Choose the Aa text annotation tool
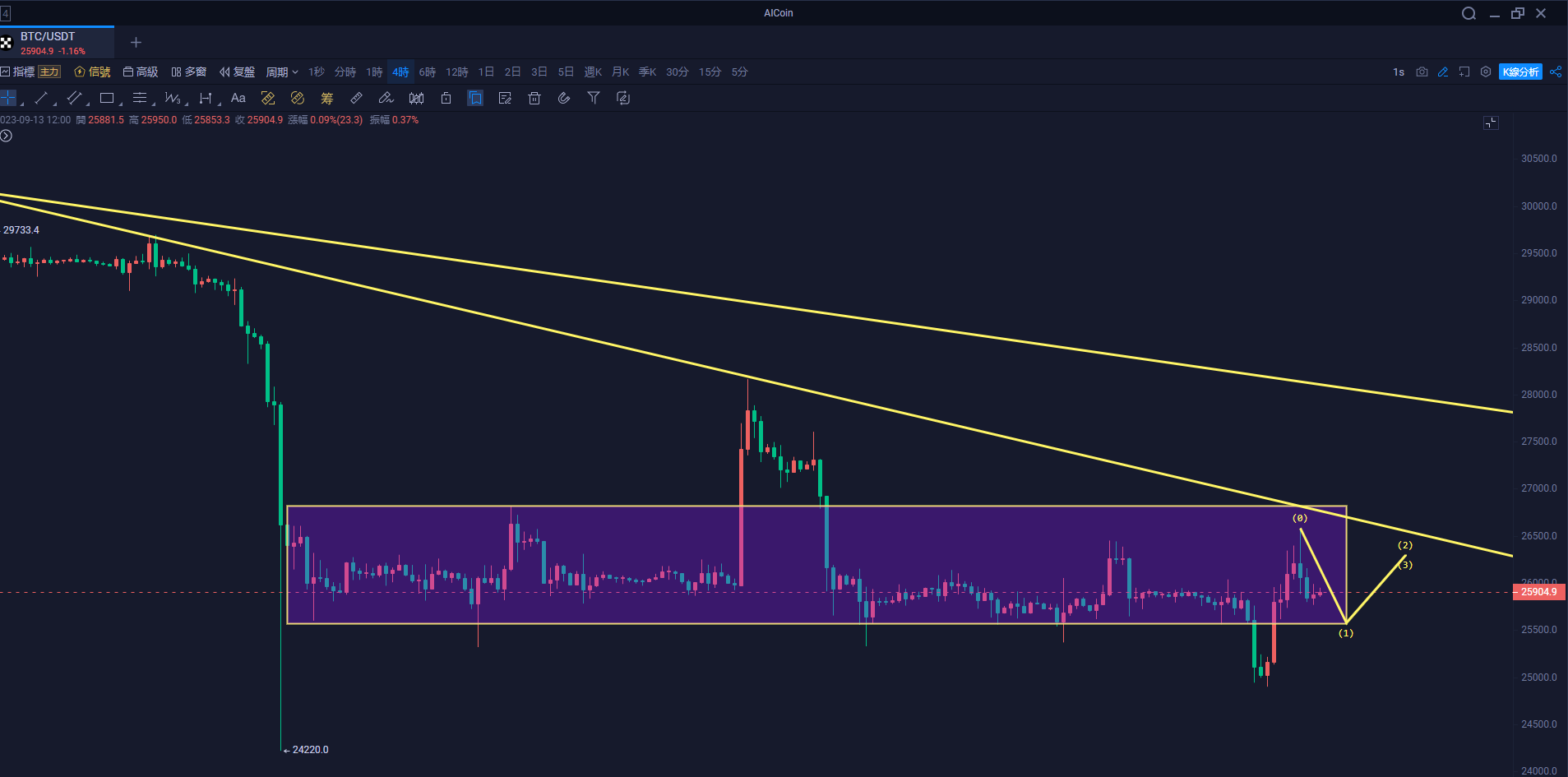Viewport: 1568px width, 777px height. pyautogui.click(x=238, y=98)
